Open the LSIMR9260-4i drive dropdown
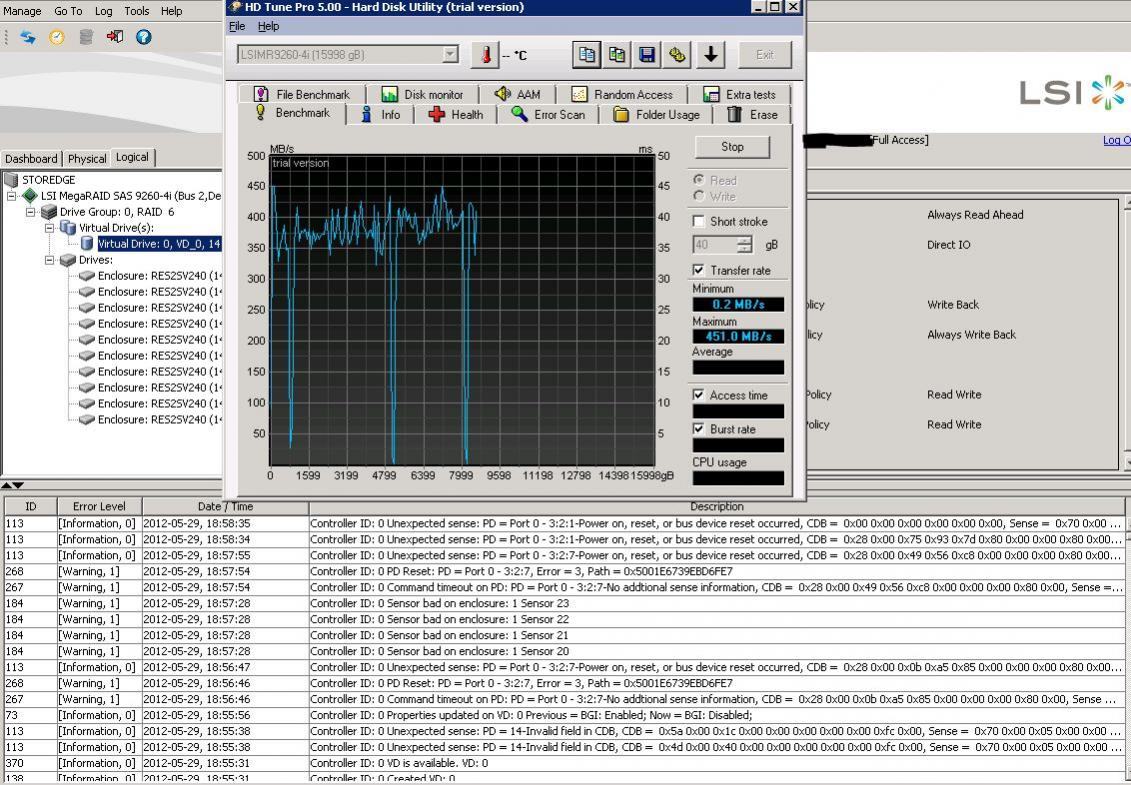Viewport: 1131px width, 785px height. tap(450, 55)
